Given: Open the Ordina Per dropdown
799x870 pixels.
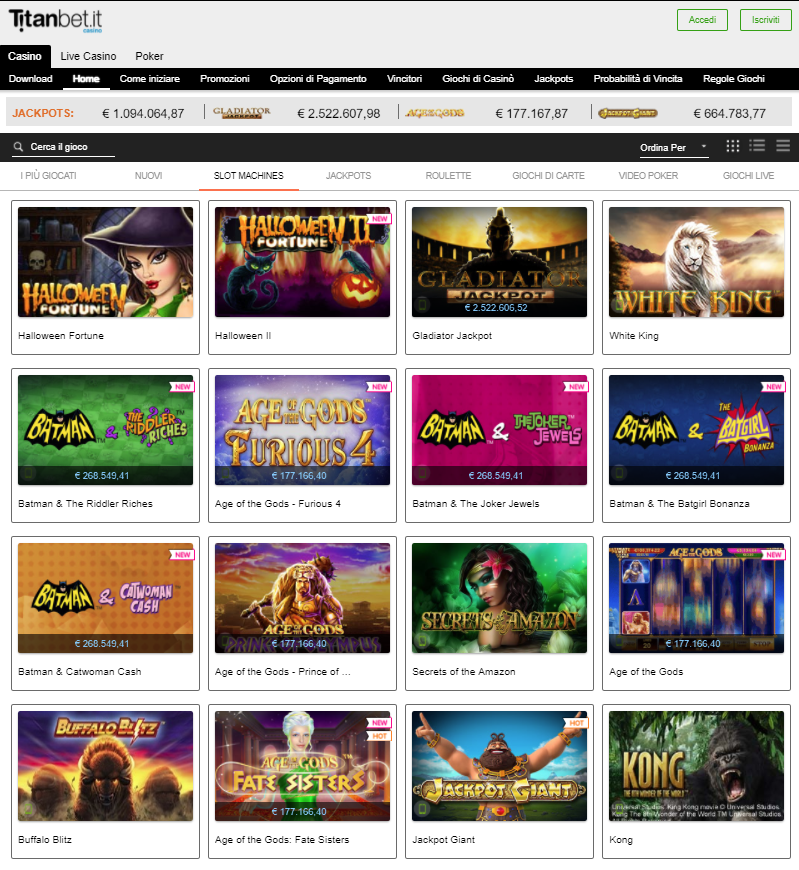Looking at the screenshot, I should (674, 148).
